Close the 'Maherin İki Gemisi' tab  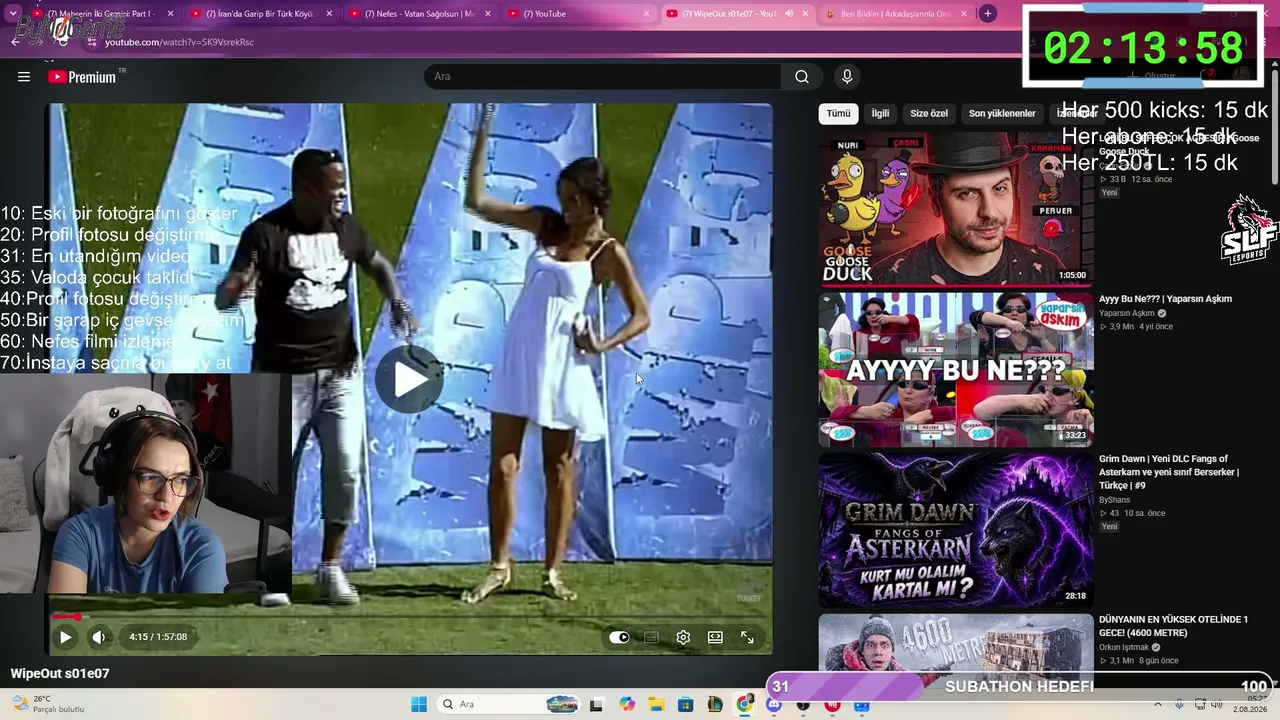[171, 14]
